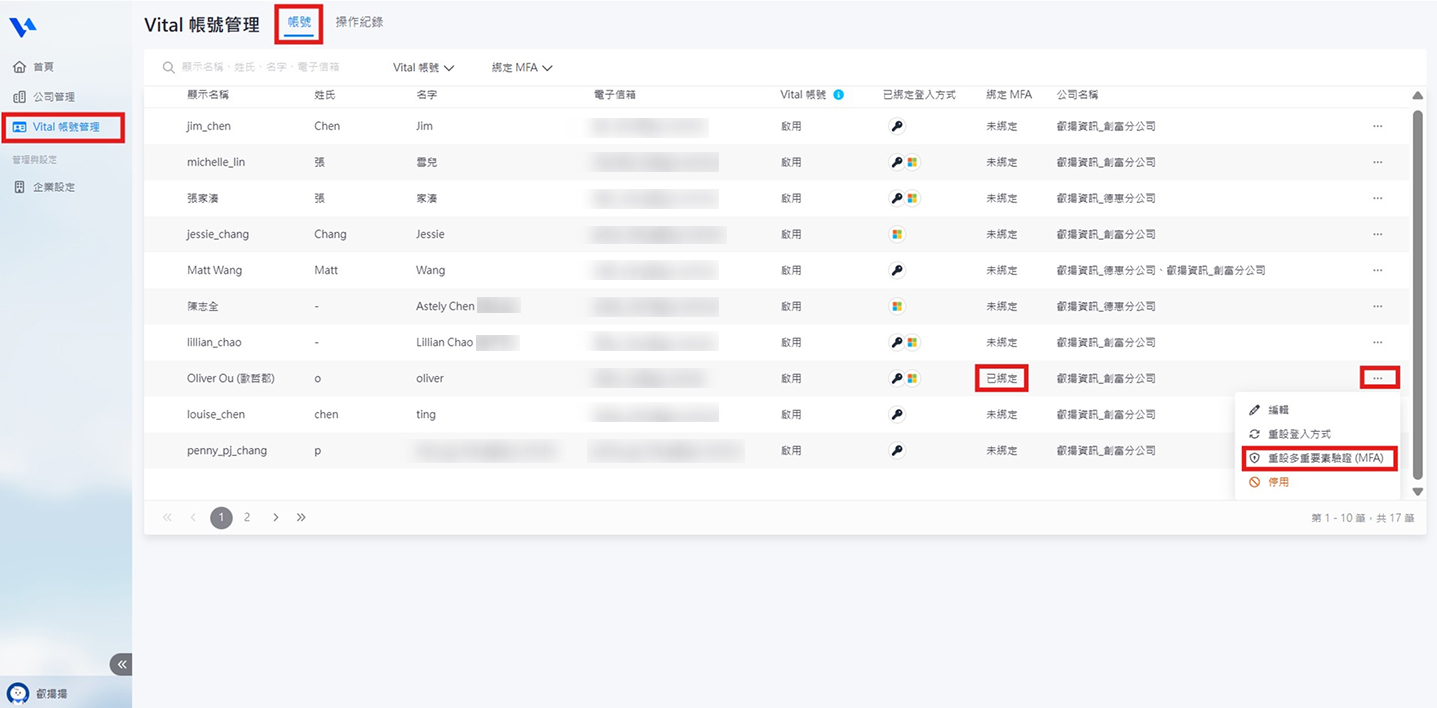Collapse the sidebar with double-chevron icon
1437x708 pixels.
(122, 664)
